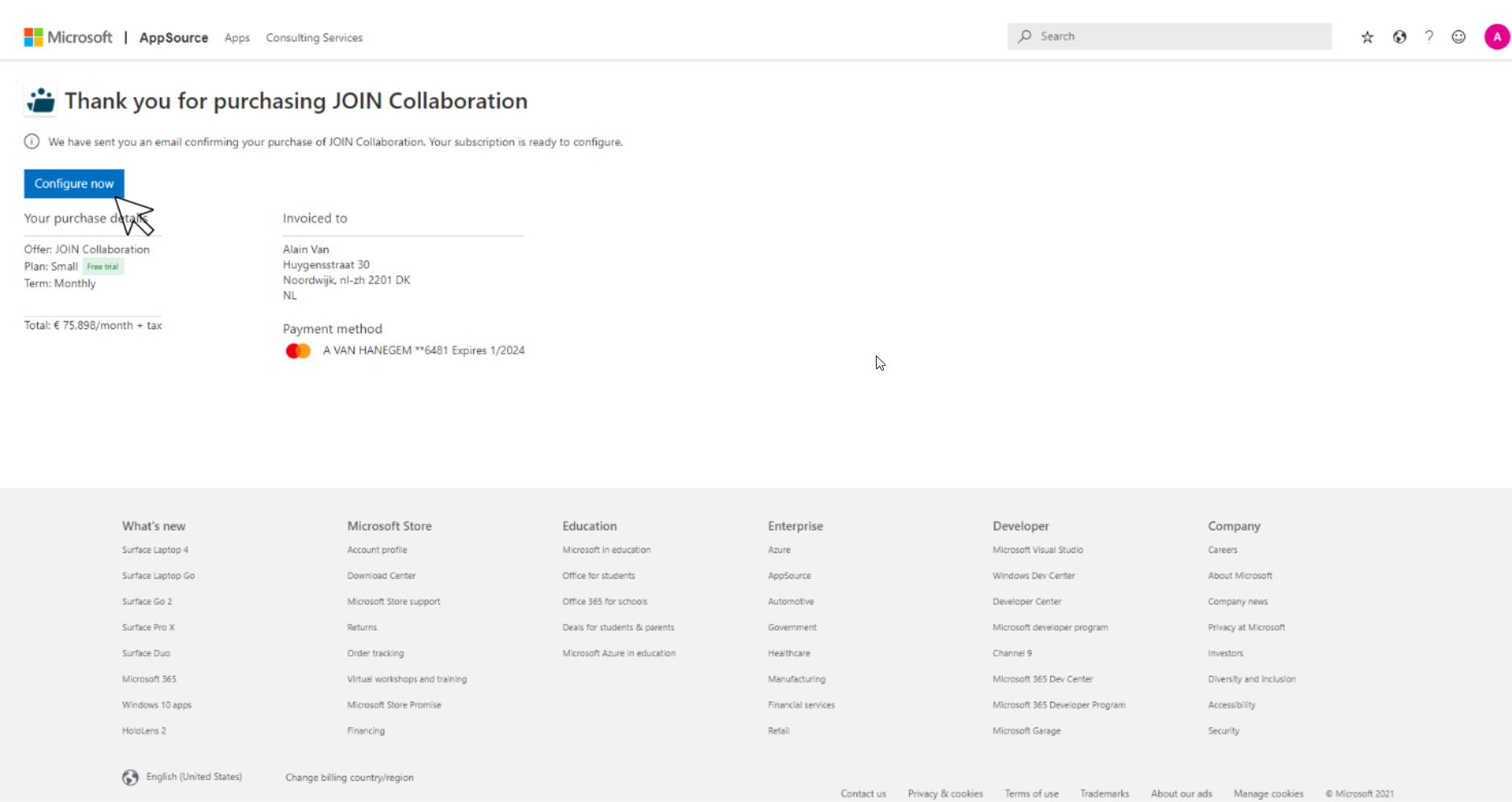1512x802 pixels.
Task: Click the Microsoft logo in header
Action: pos(68,37)
